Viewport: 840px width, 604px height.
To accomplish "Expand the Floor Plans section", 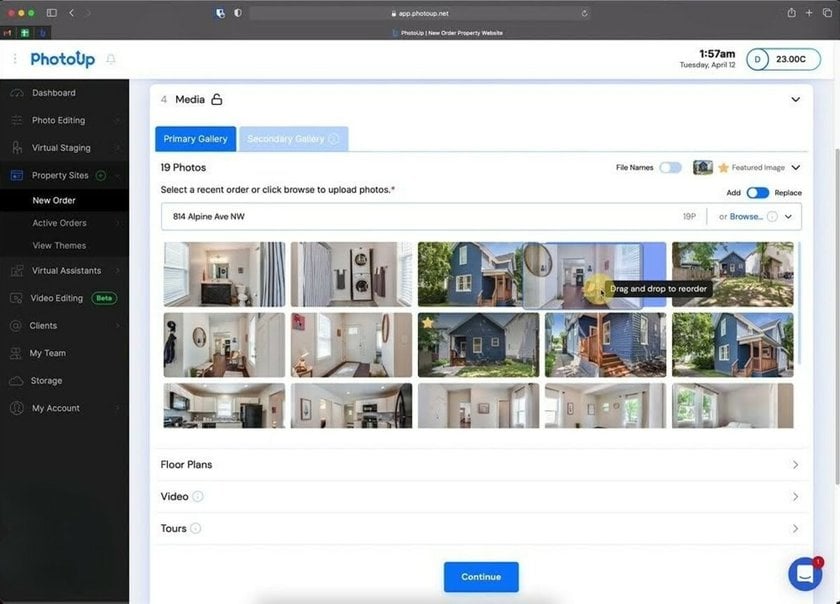I will point(480,464).
